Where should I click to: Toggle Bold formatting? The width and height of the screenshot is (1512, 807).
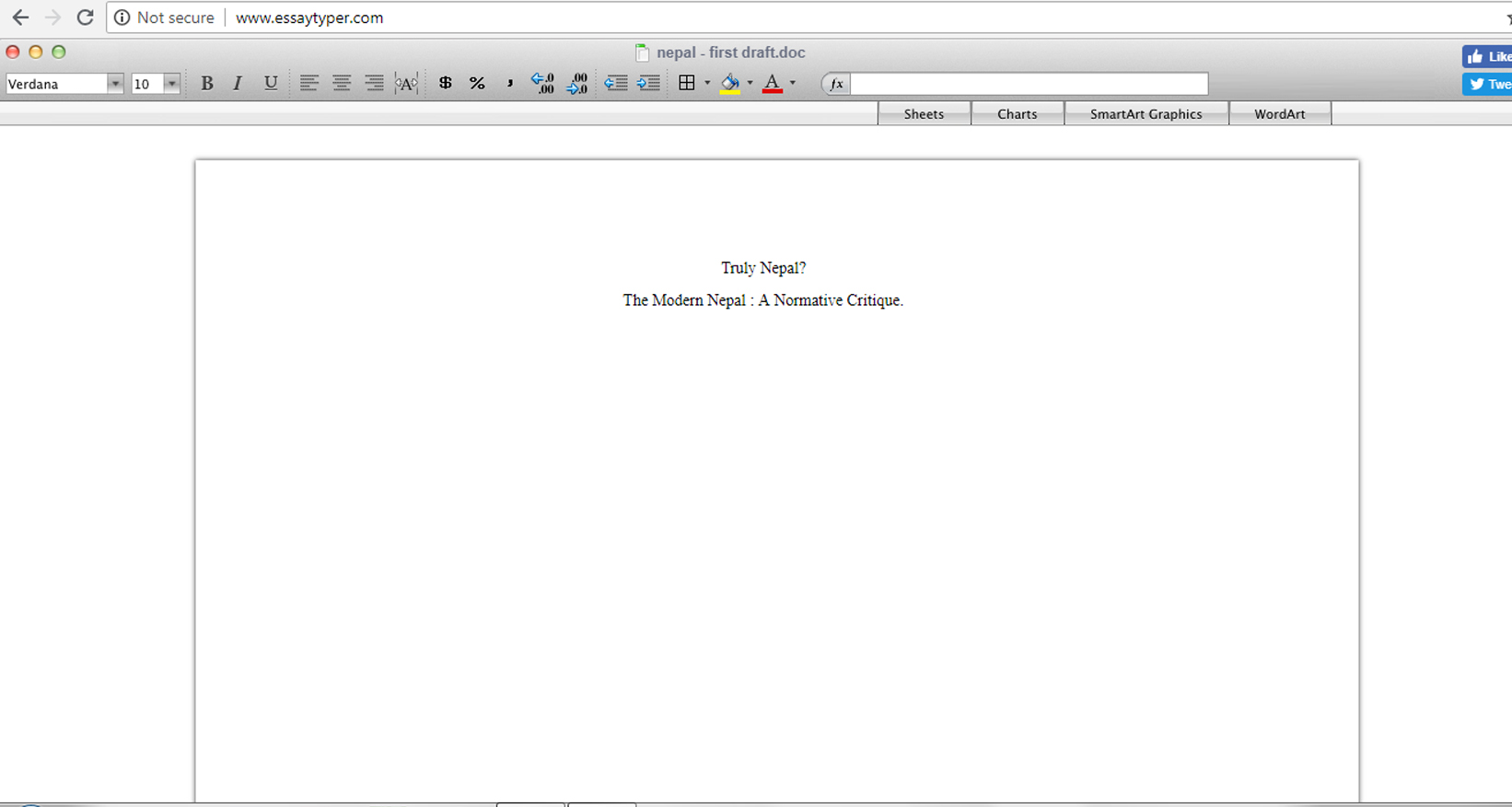[x=207, y=84]
